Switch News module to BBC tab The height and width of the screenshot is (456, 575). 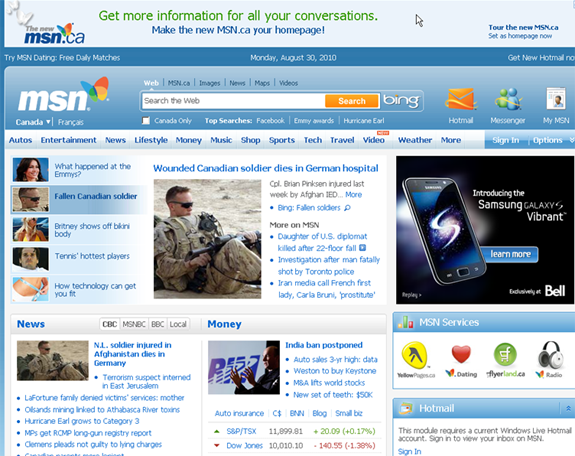coord(158,324)
